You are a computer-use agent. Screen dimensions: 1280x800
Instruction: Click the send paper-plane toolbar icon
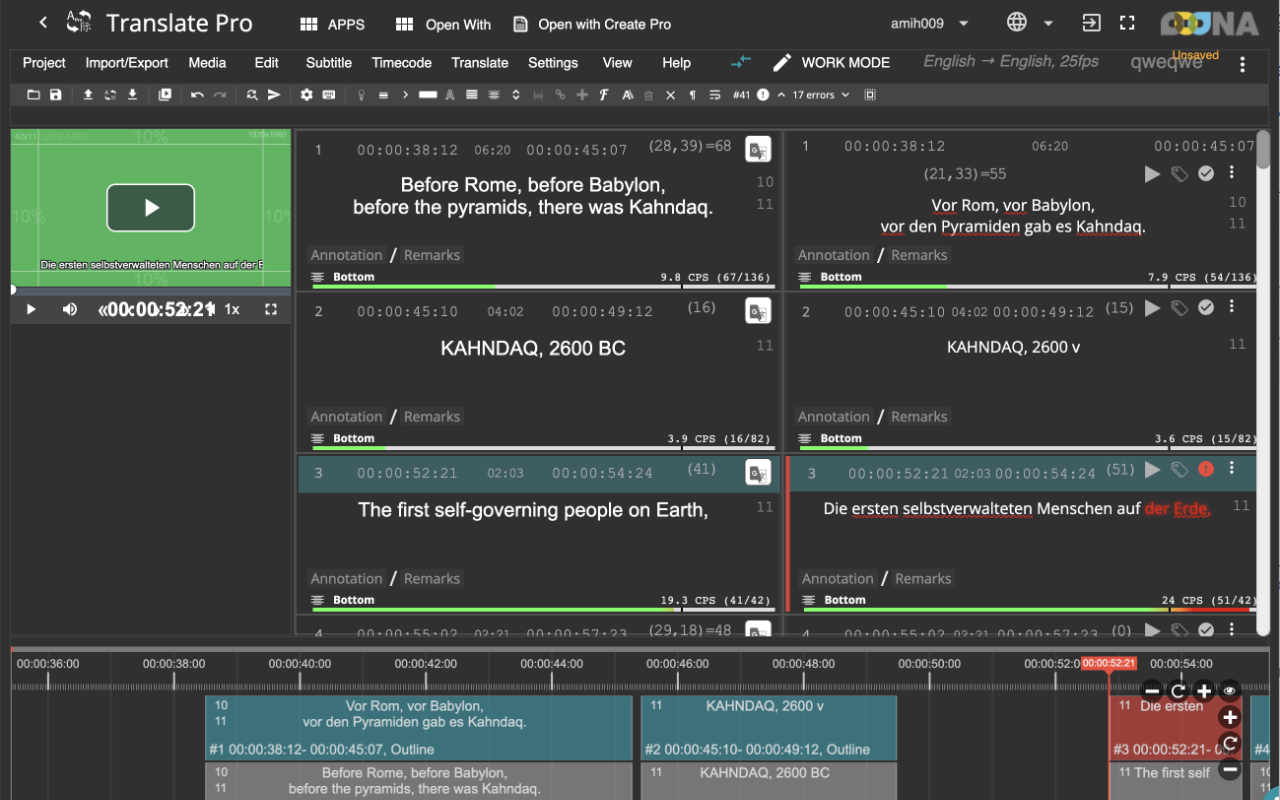pyautogui.click(x=274, y=95)
